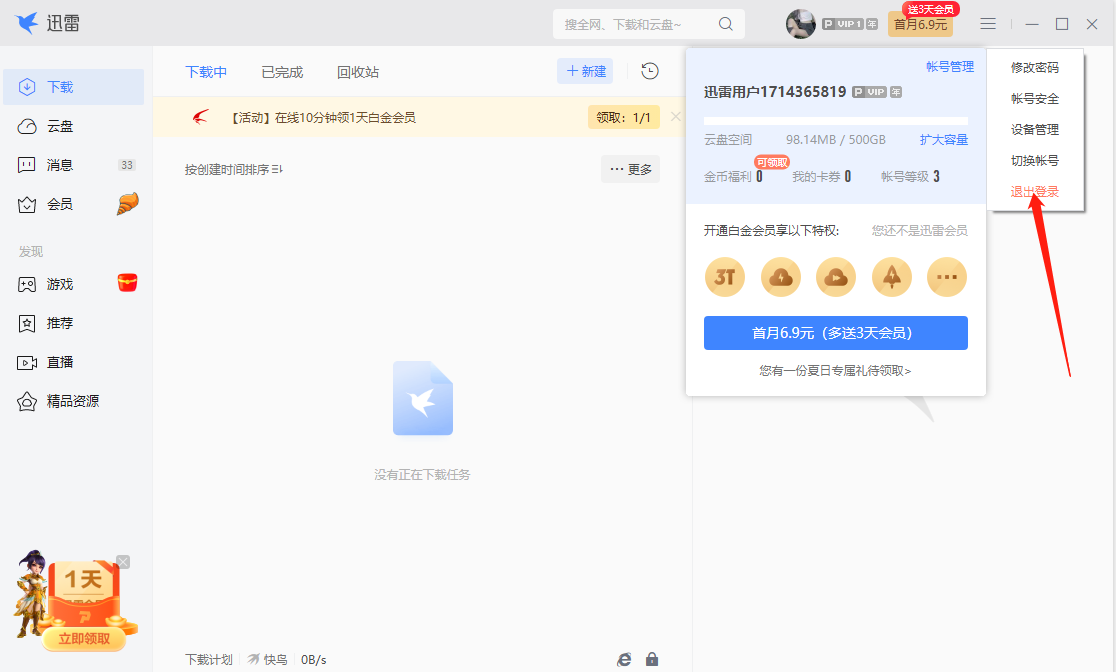Screen dimensions: 1116x672
Task: Click the lock icon in status bar
Action: pos(651,658)
